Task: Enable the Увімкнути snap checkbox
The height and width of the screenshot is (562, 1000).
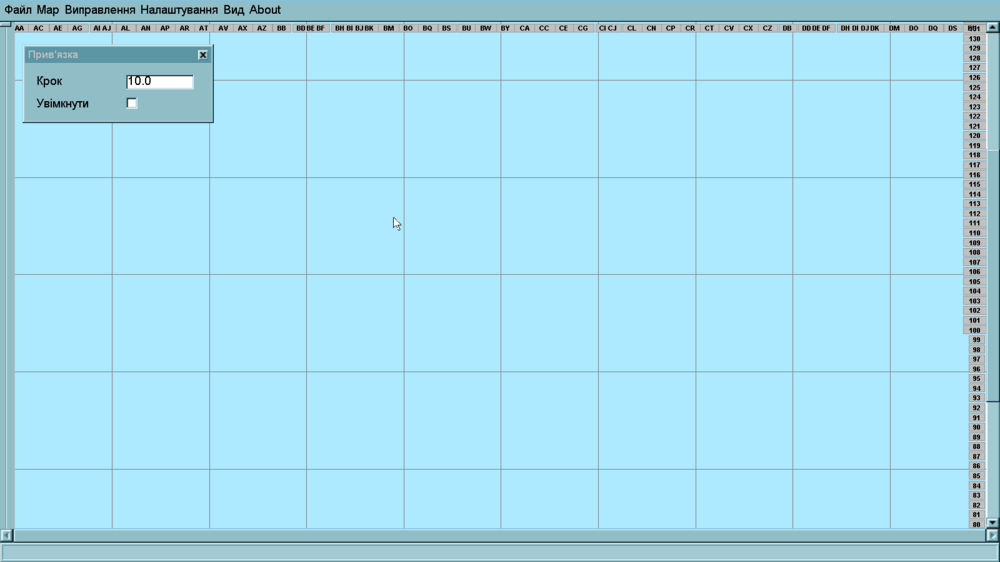Action: click(x=131, y=103)
